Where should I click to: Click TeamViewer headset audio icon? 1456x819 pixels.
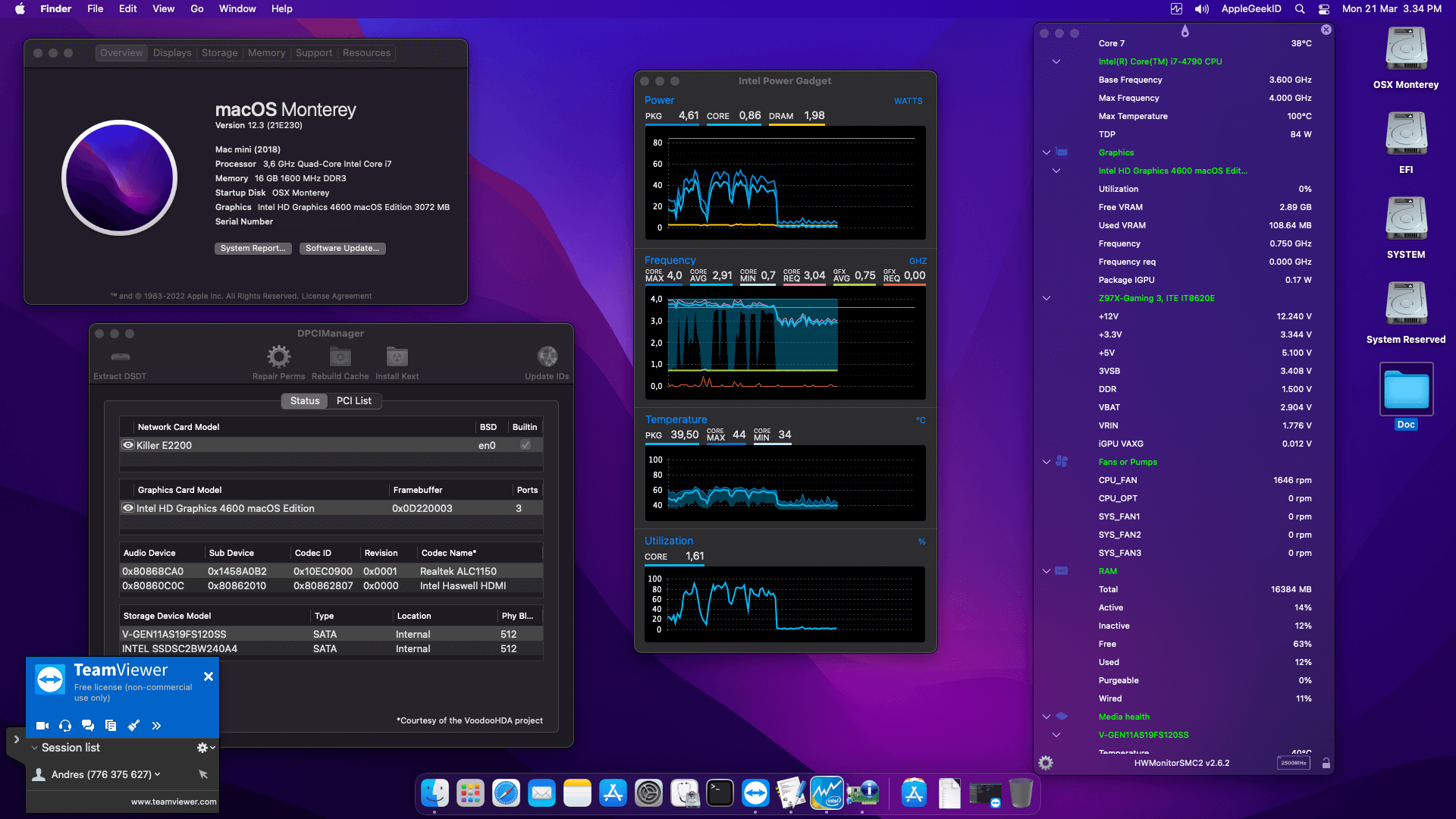pyautogui.click(x=65, y=726)
